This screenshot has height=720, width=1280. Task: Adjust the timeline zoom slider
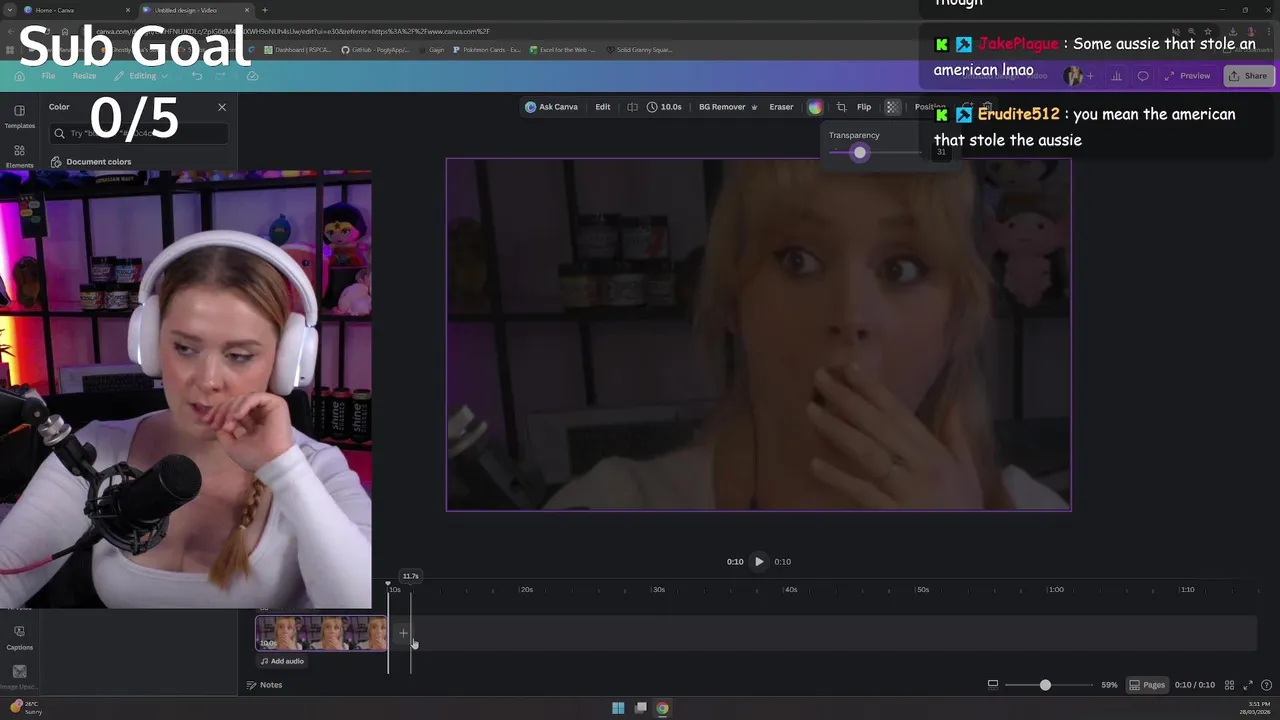[1045, 685]
